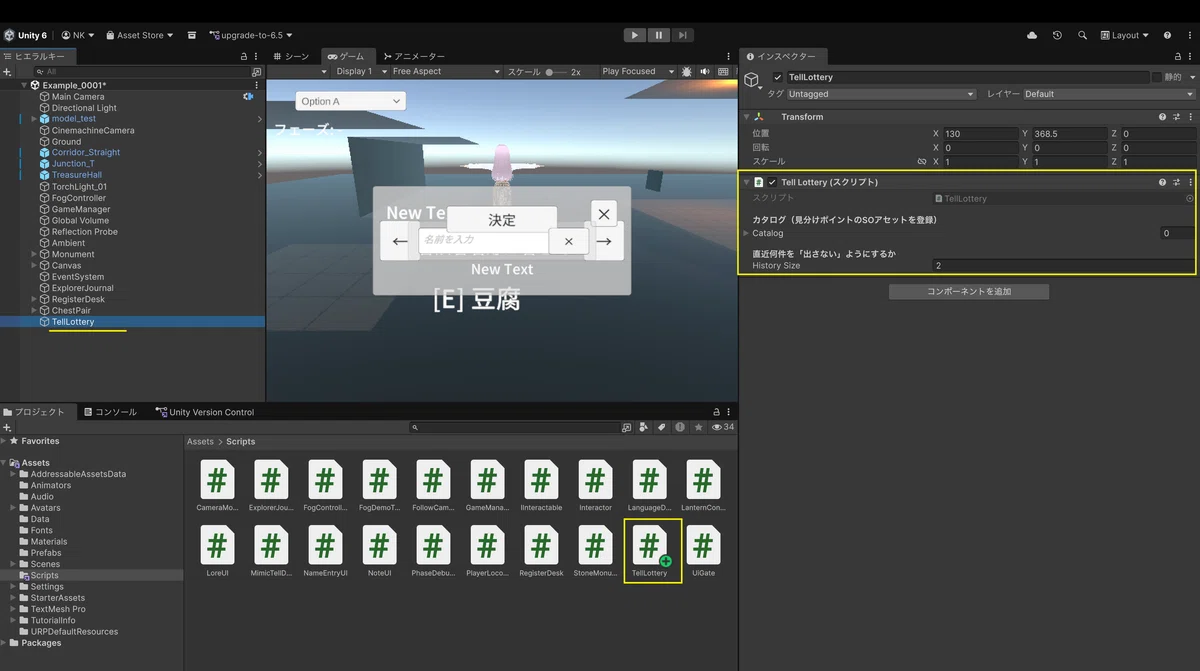Image resolution: width=1200 pixels, height=671 pixels.
Task: Open the Console (コンソール) tab
Action: click(x=111, y=412)
